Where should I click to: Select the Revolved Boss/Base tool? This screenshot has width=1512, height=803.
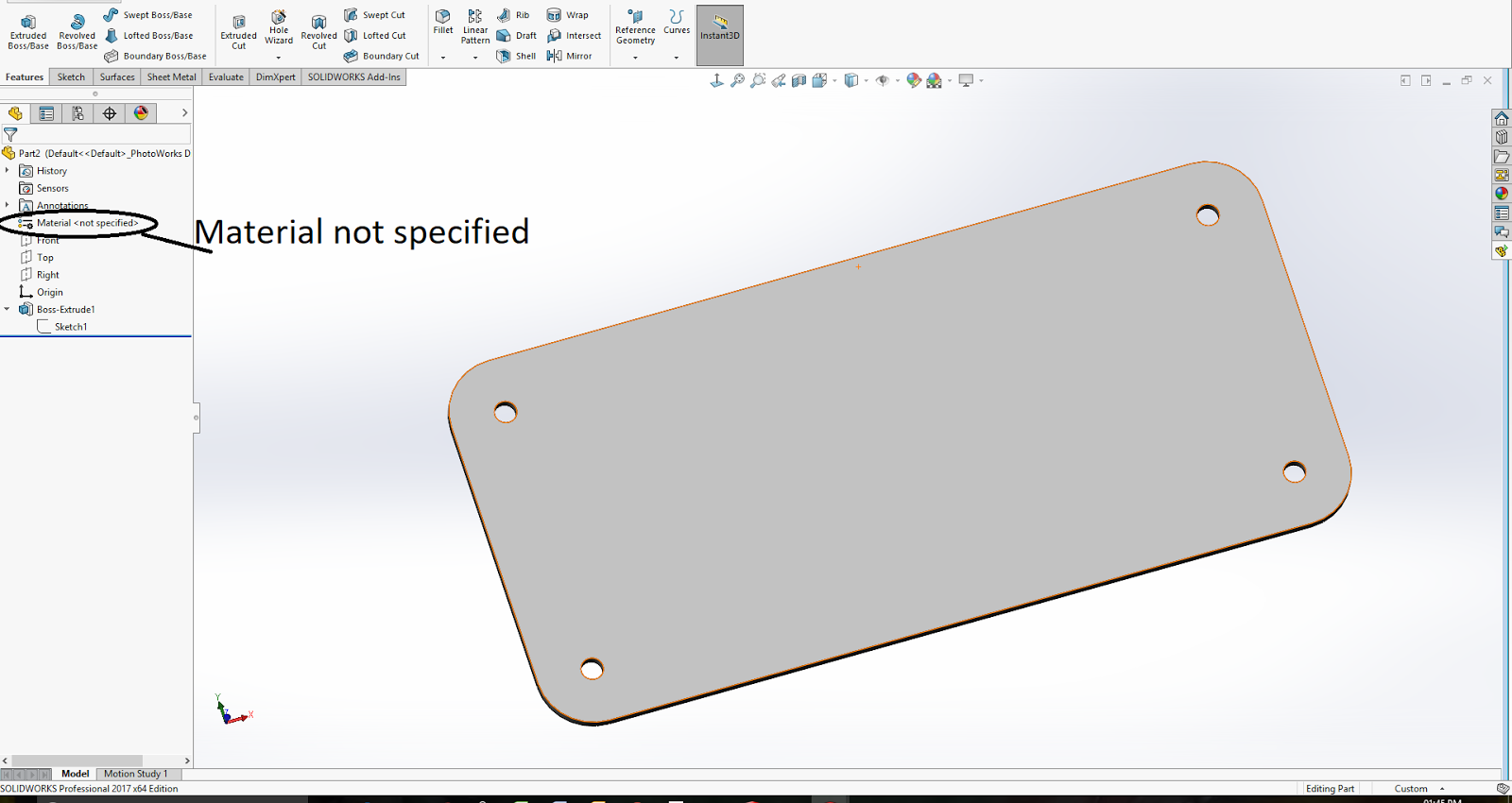click(77, 31)
